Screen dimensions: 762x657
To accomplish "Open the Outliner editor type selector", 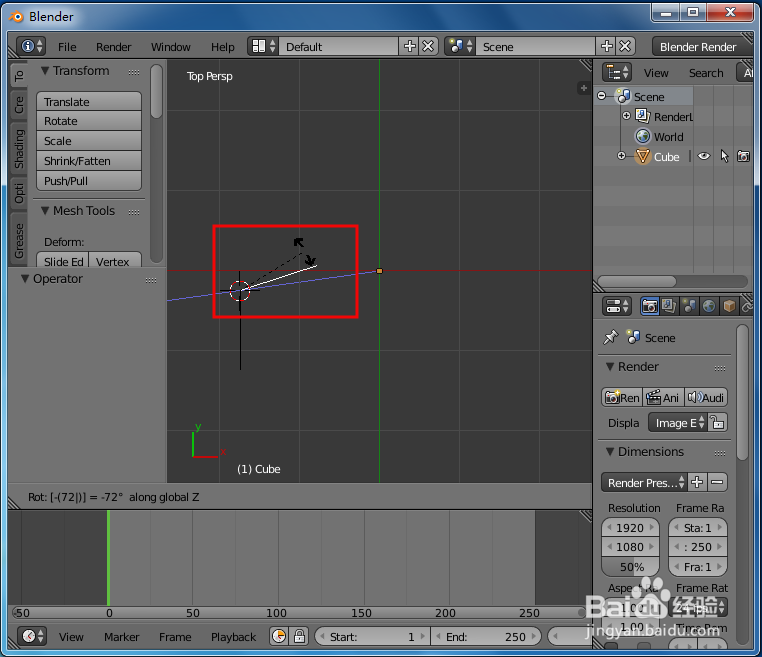I will [617, 73].
